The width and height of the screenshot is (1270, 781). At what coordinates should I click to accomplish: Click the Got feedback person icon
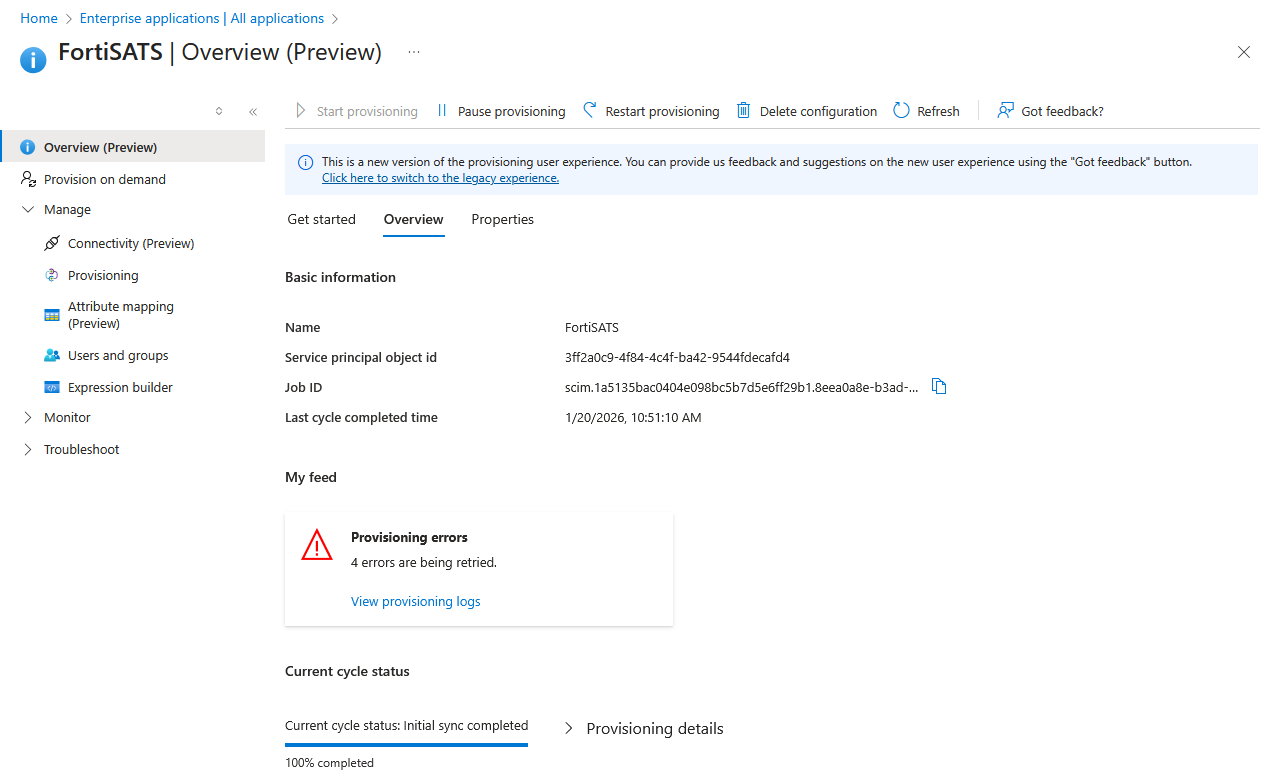(x=1006, y=111)
